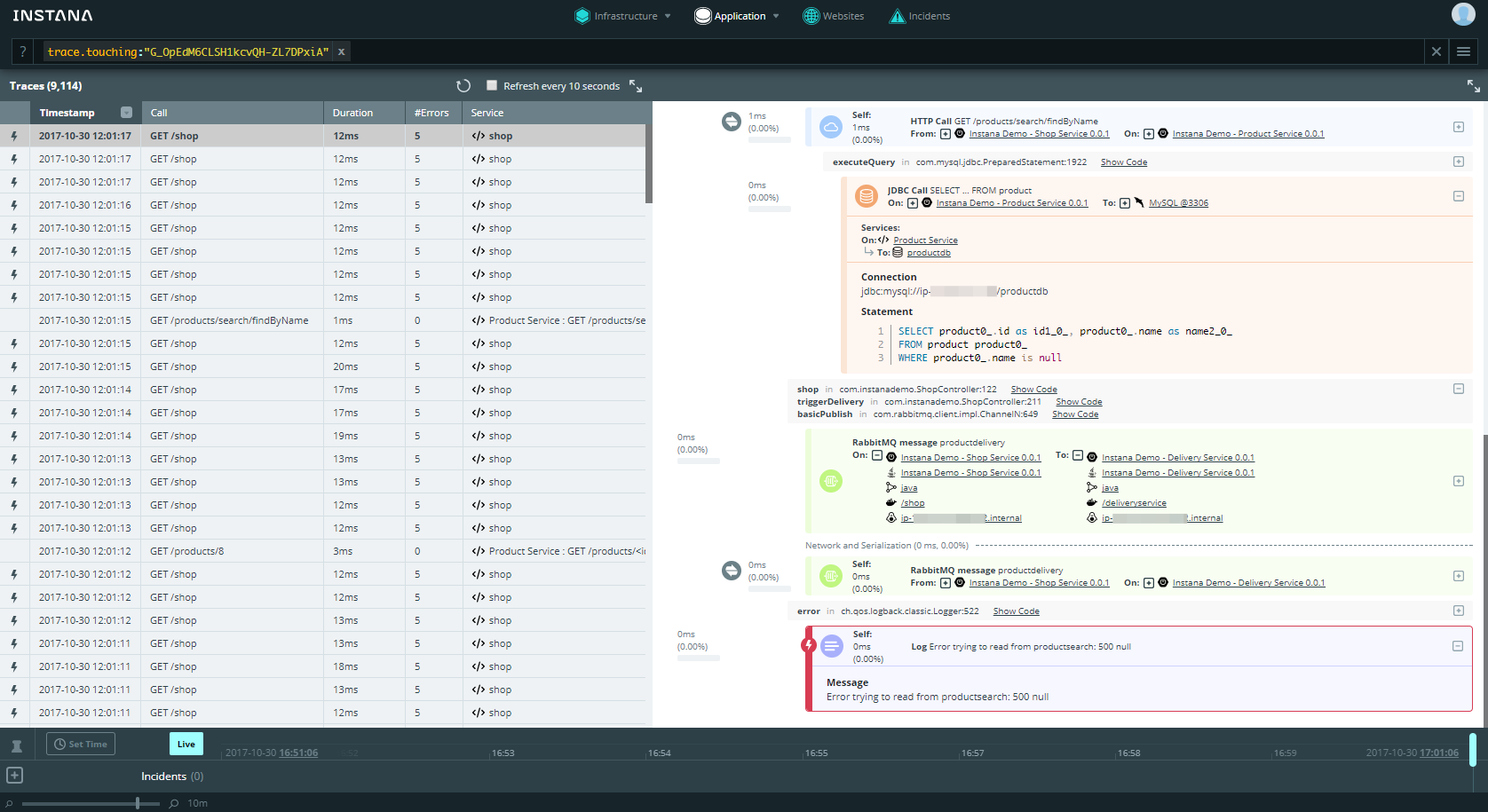Select the GET /products/search/findByName trace
The image size is (1488, 812).
coord(323,320)
